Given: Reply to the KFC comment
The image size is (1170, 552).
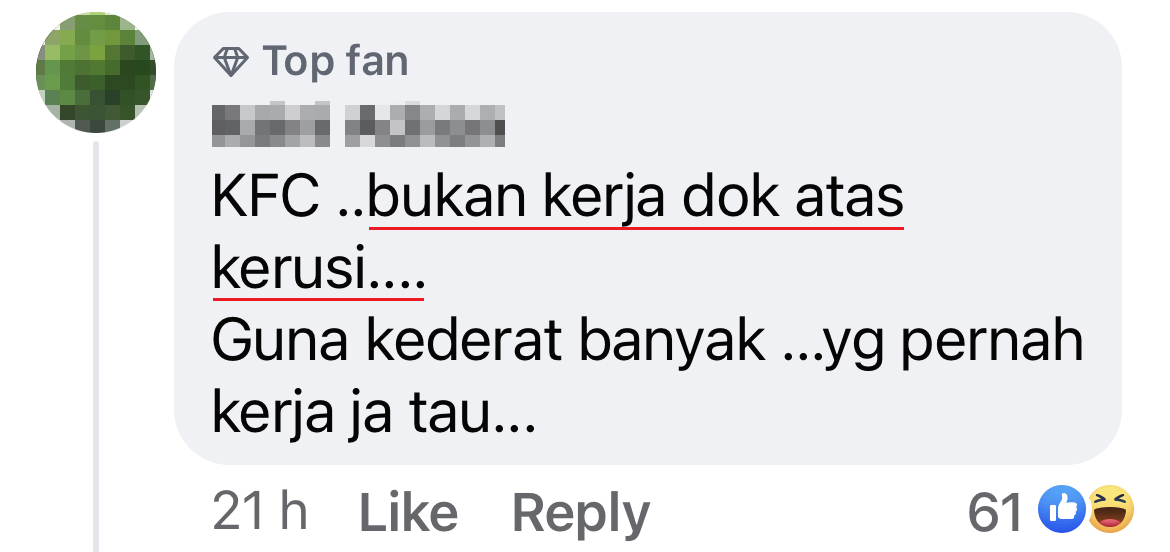Looking at the screenshot, I should [581, 512].
